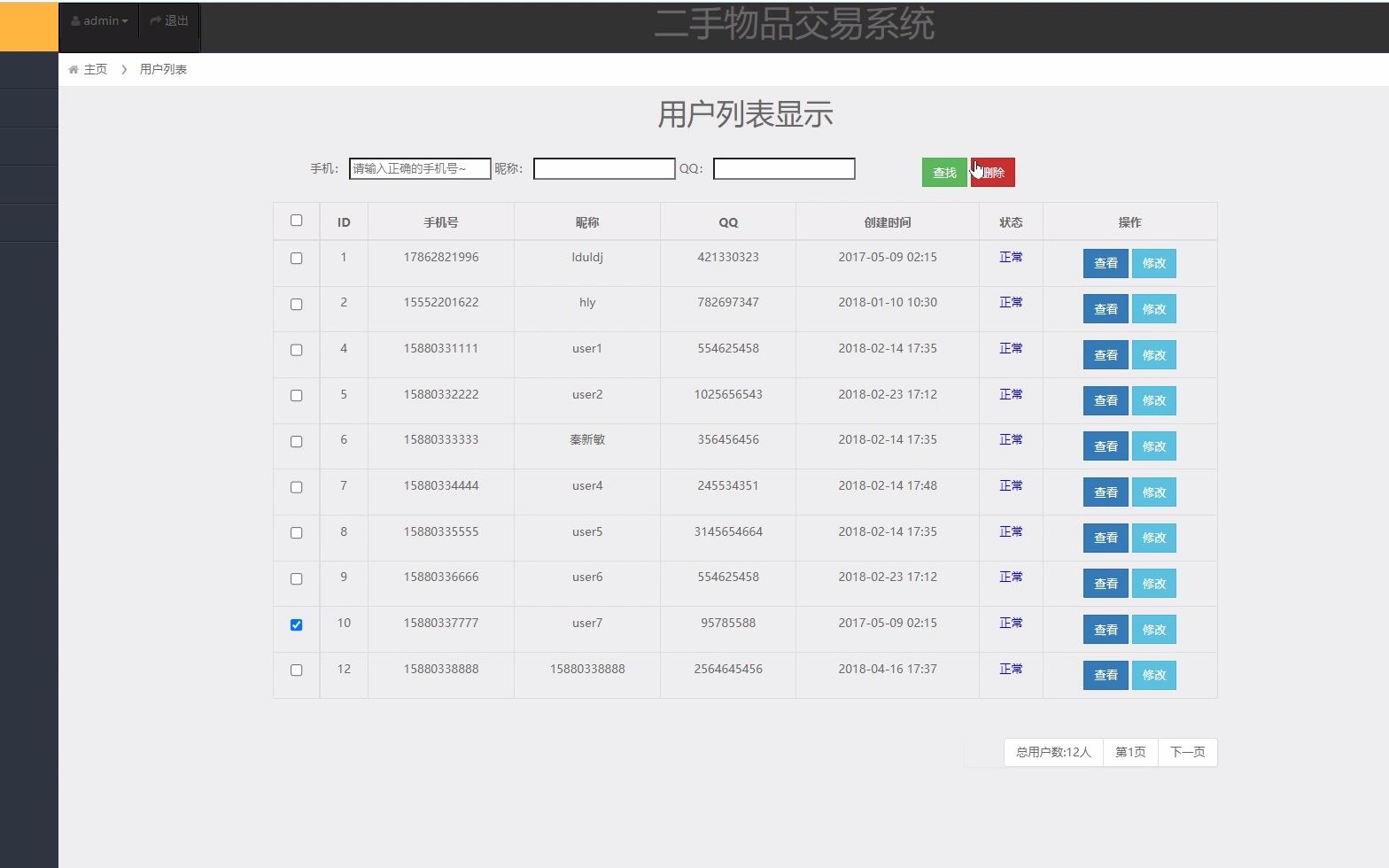The image size is (1389, 868).
Task: Click 查看 for user6
Action: (1106, 584)
